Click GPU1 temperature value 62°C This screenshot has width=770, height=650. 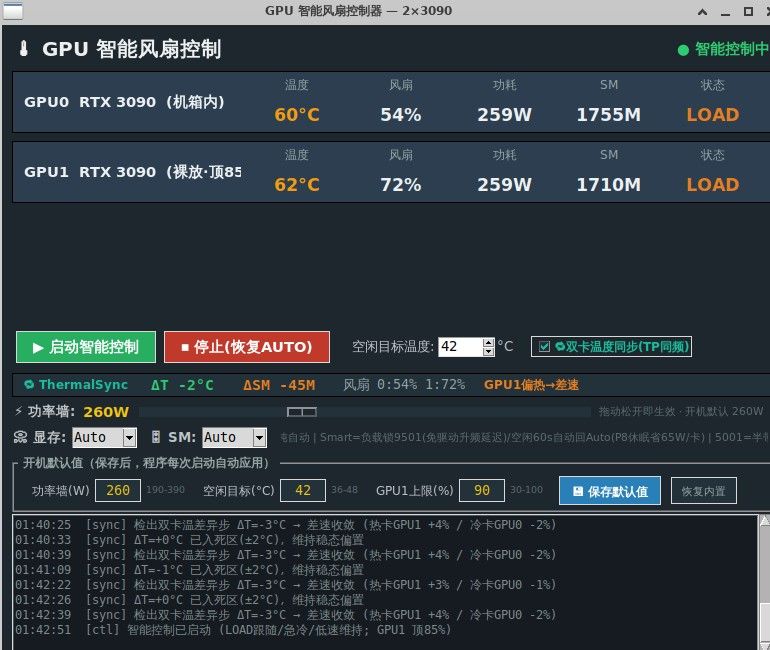297,185
